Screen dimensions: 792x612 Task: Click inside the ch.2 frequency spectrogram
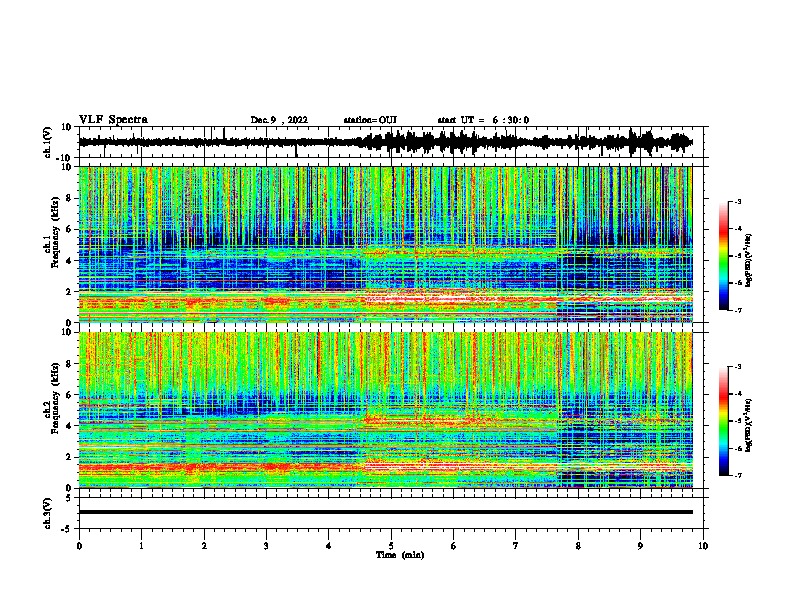tap(386, 410)
